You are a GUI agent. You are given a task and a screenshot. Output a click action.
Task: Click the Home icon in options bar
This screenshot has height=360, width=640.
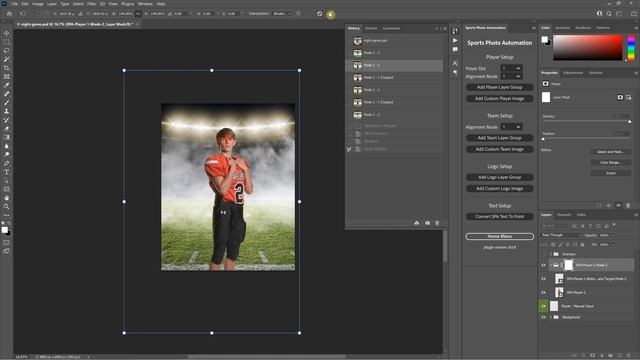pyautogui.click(x=9, y=13)
